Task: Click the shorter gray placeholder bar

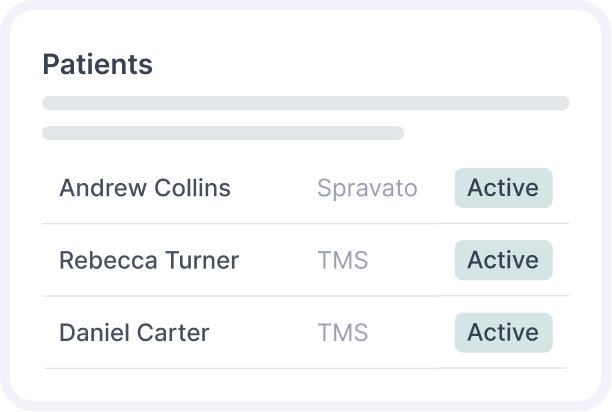Action: 222,133
